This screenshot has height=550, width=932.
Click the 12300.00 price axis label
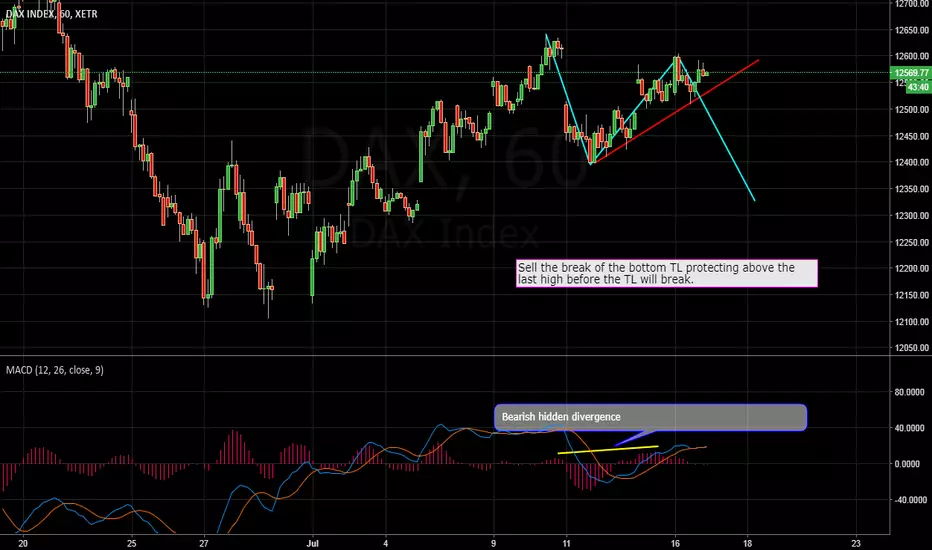point(912,216)
